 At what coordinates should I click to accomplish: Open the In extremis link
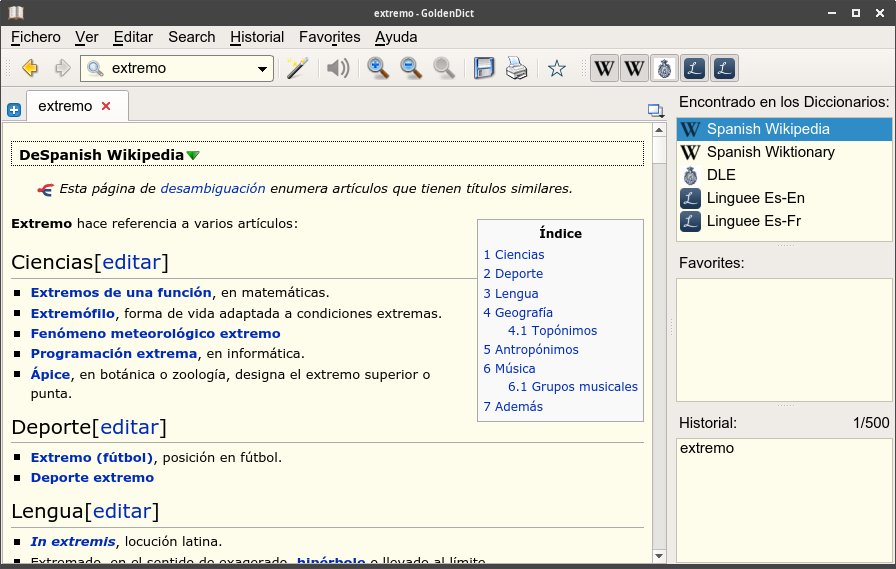click(x=73, y=542)
